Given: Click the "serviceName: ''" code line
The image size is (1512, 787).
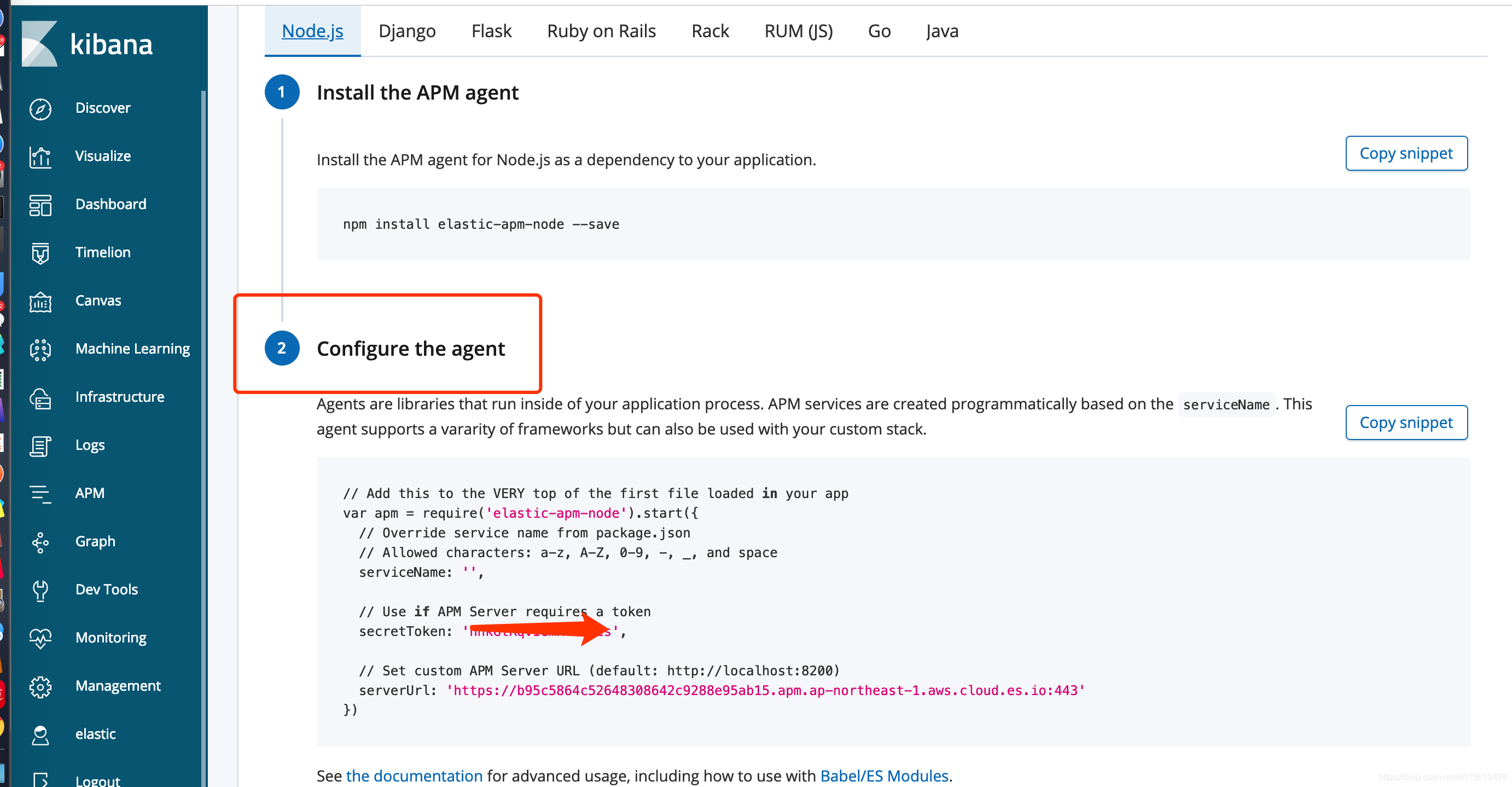Looking at the screenshot, I should (421, 572).
